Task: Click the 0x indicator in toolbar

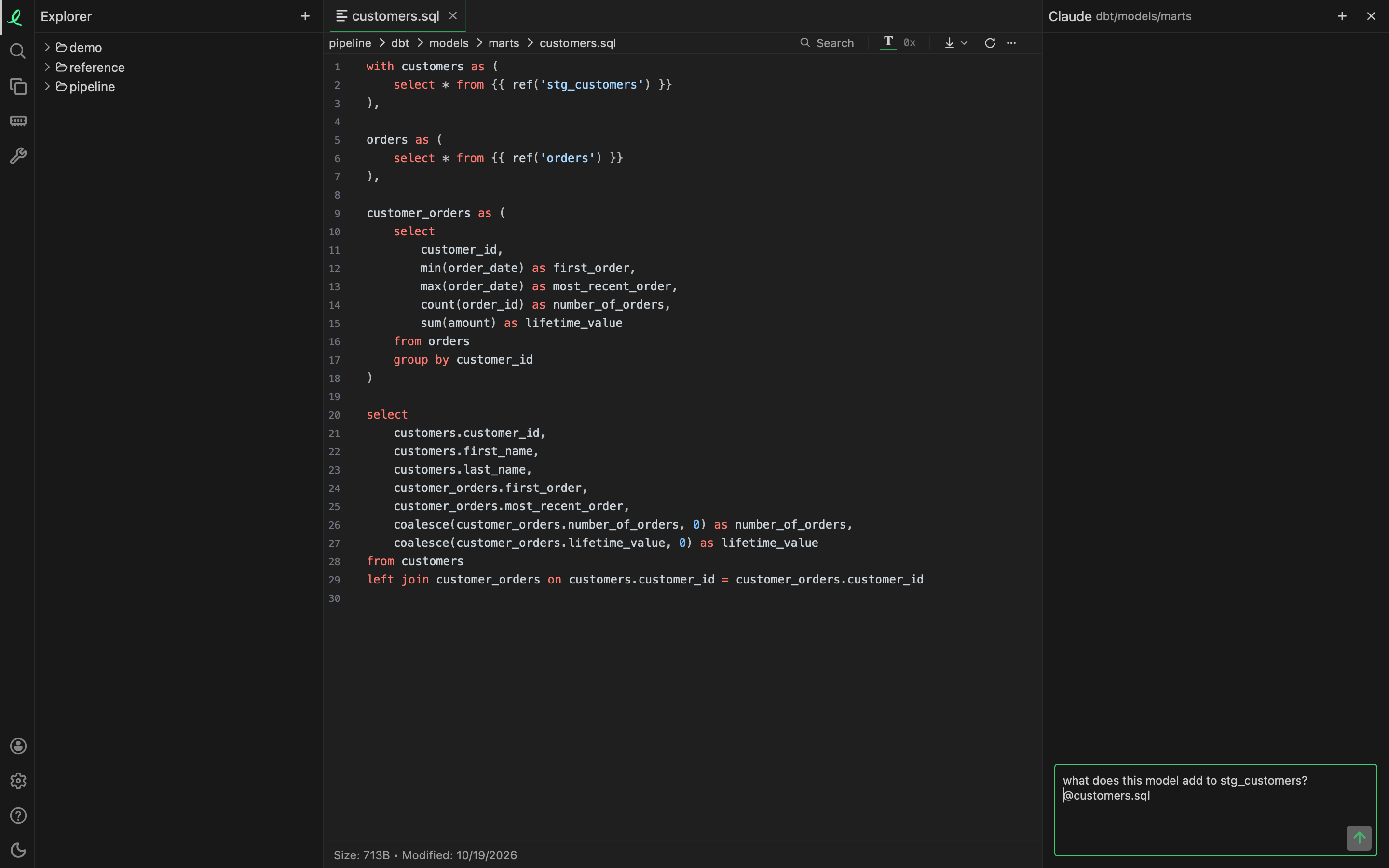Action: click(909, 43)
